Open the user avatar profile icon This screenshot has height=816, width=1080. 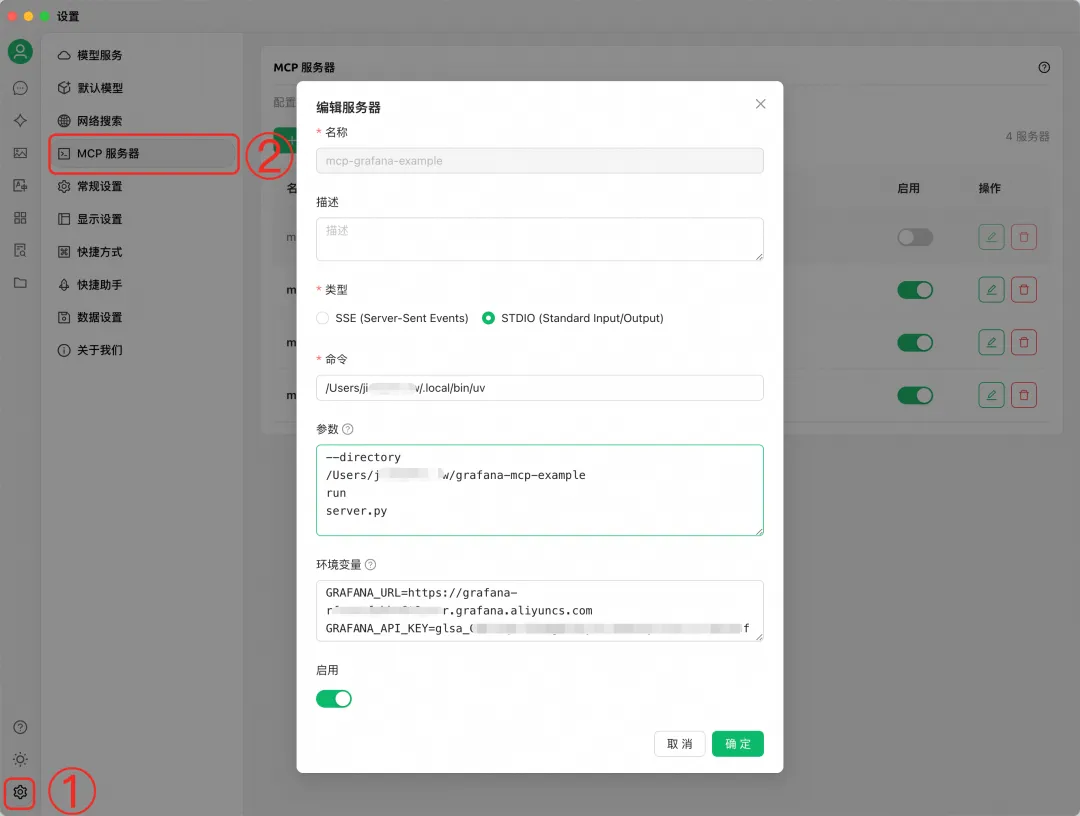tap(20, 52)
